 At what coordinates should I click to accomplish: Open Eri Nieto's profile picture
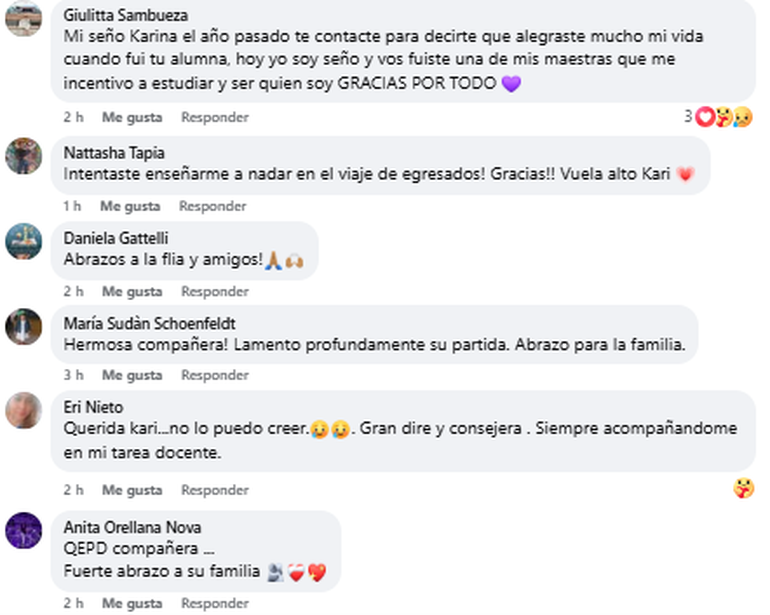point(23,410)
